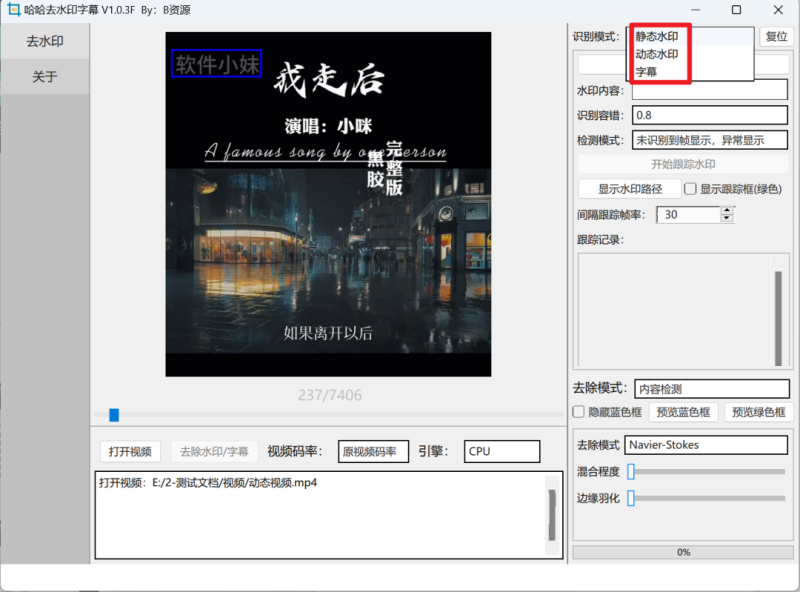
Task: Open the 检测模式 dropdown
Action: (711, 139)
